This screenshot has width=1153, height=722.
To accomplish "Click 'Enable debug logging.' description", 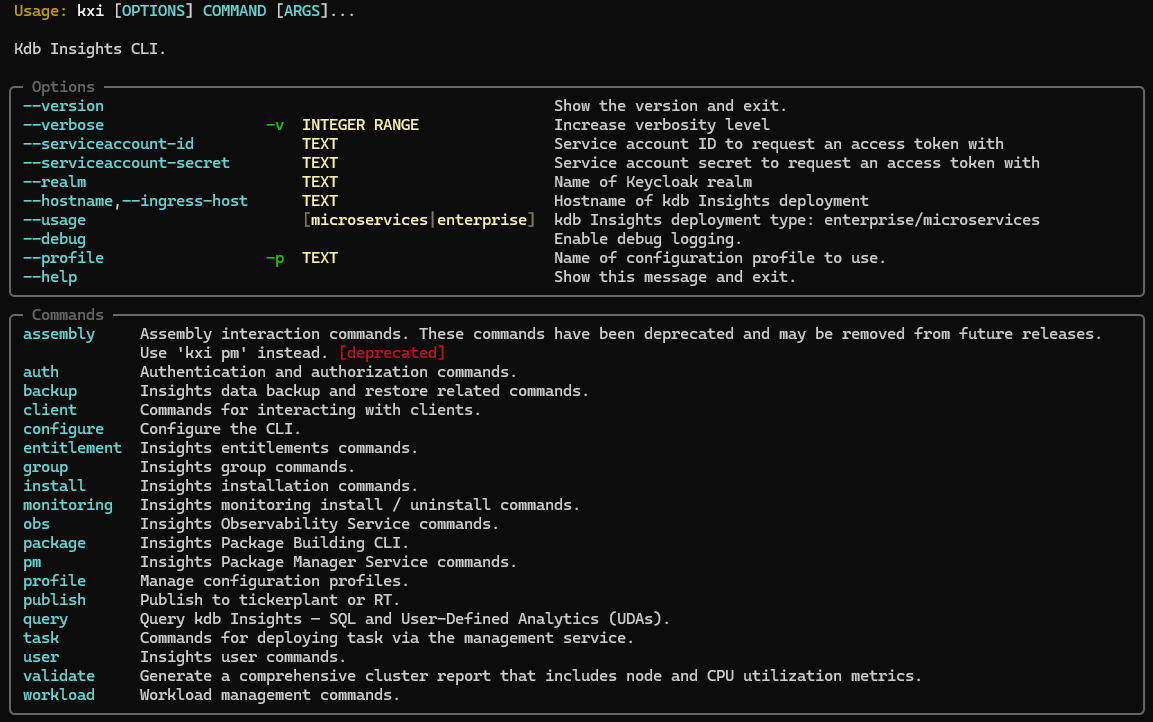I will point(648,240).
